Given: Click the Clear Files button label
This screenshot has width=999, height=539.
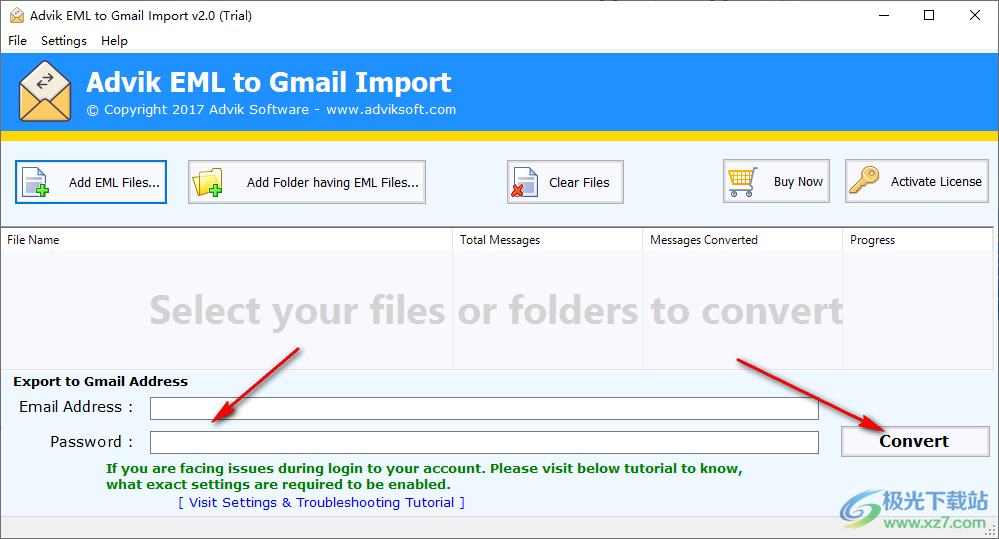Looking at the screenshot, I should tap(579, 183).
